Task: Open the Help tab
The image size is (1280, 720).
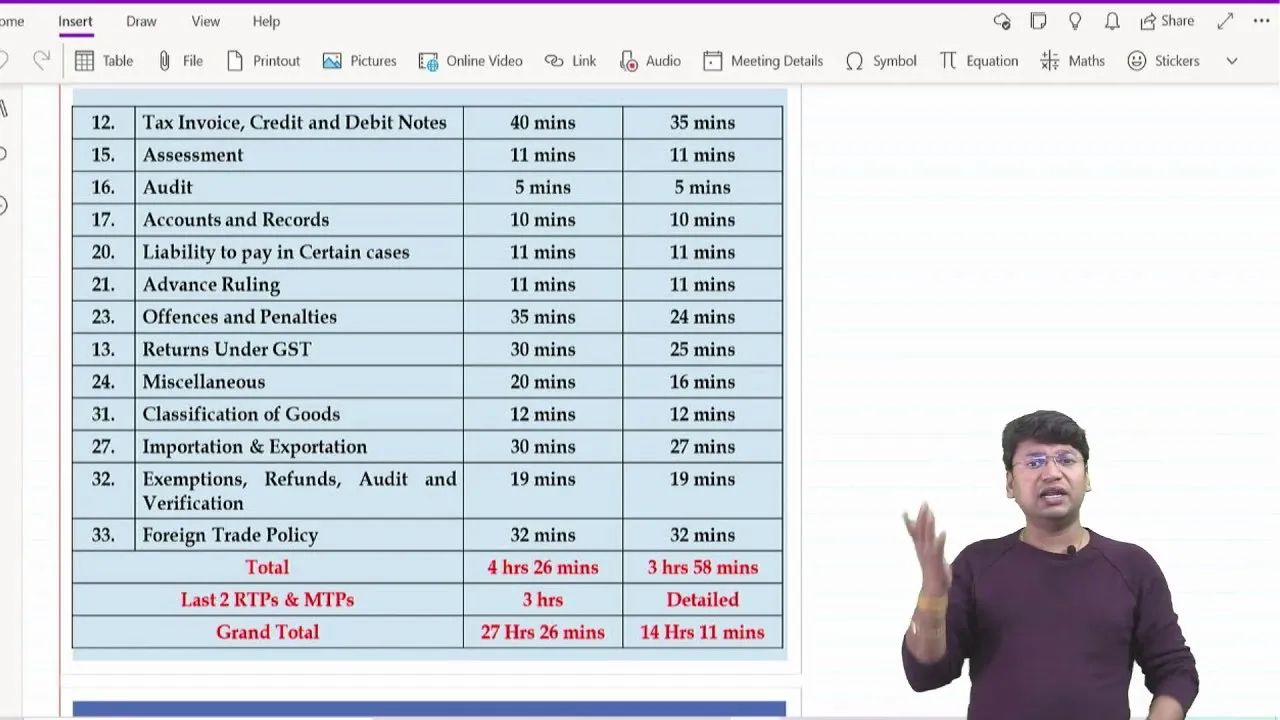Action: click(x=266, y=21)
